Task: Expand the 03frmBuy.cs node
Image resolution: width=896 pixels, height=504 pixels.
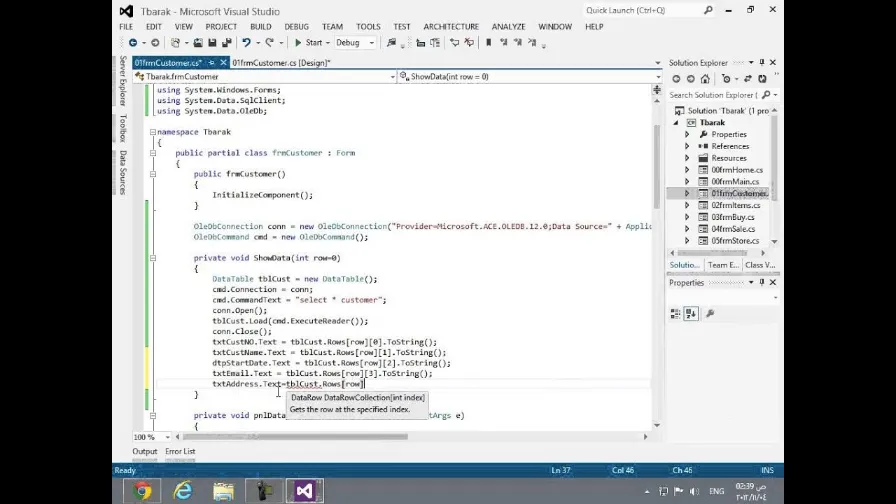Action: click(x=687, y=217)
